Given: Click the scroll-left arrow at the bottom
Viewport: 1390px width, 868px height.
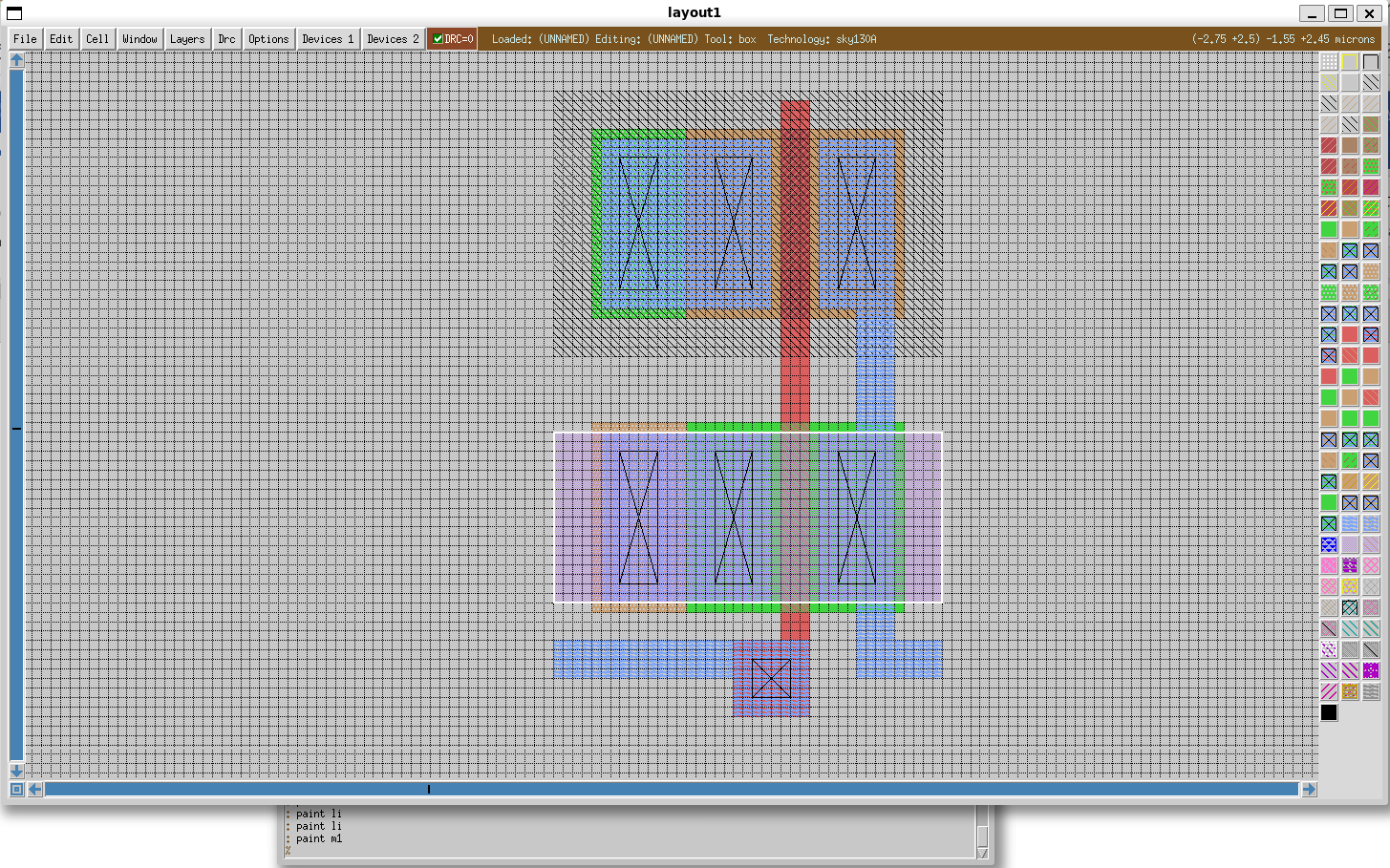Looking at the screenshot, I should (35, 789).
